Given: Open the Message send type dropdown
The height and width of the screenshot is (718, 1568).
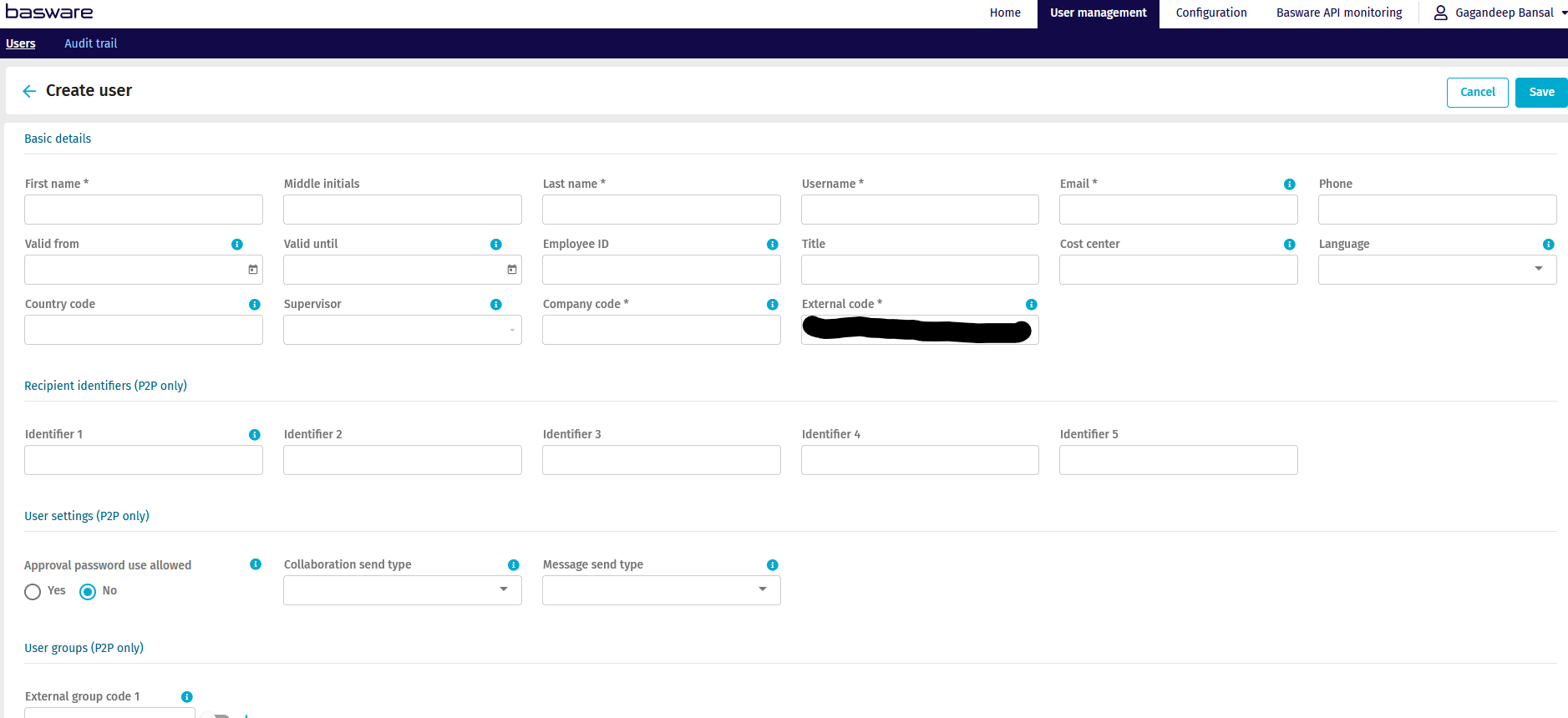Looking at the screenshot, I should coord(762,589).
